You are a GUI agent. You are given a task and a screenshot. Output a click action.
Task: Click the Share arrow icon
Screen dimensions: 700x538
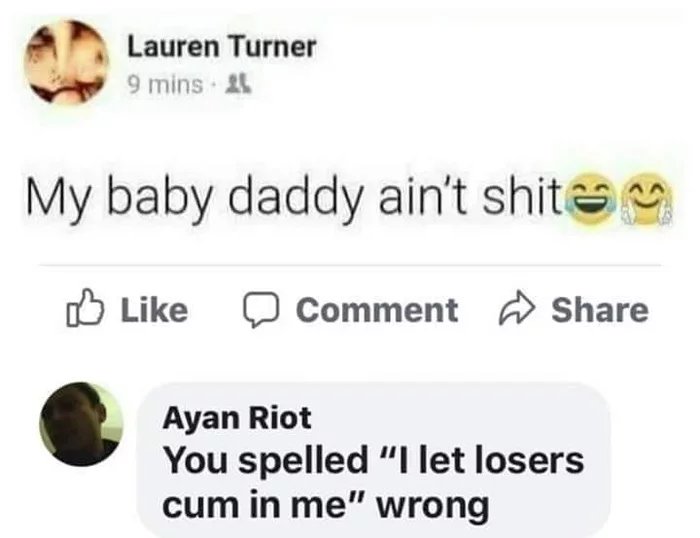516,308
